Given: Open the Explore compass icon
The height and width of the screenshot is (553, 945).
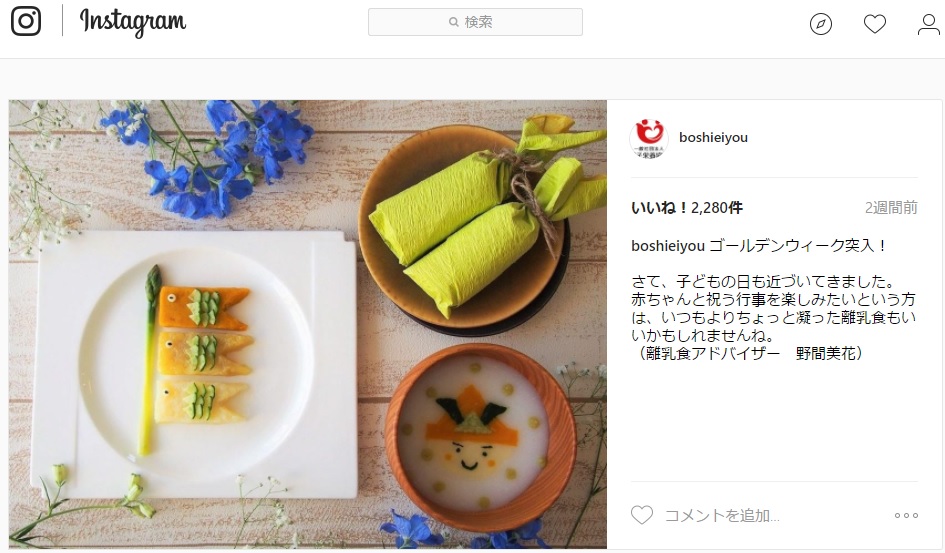Looking at the screenshot, I should point(820,24).
